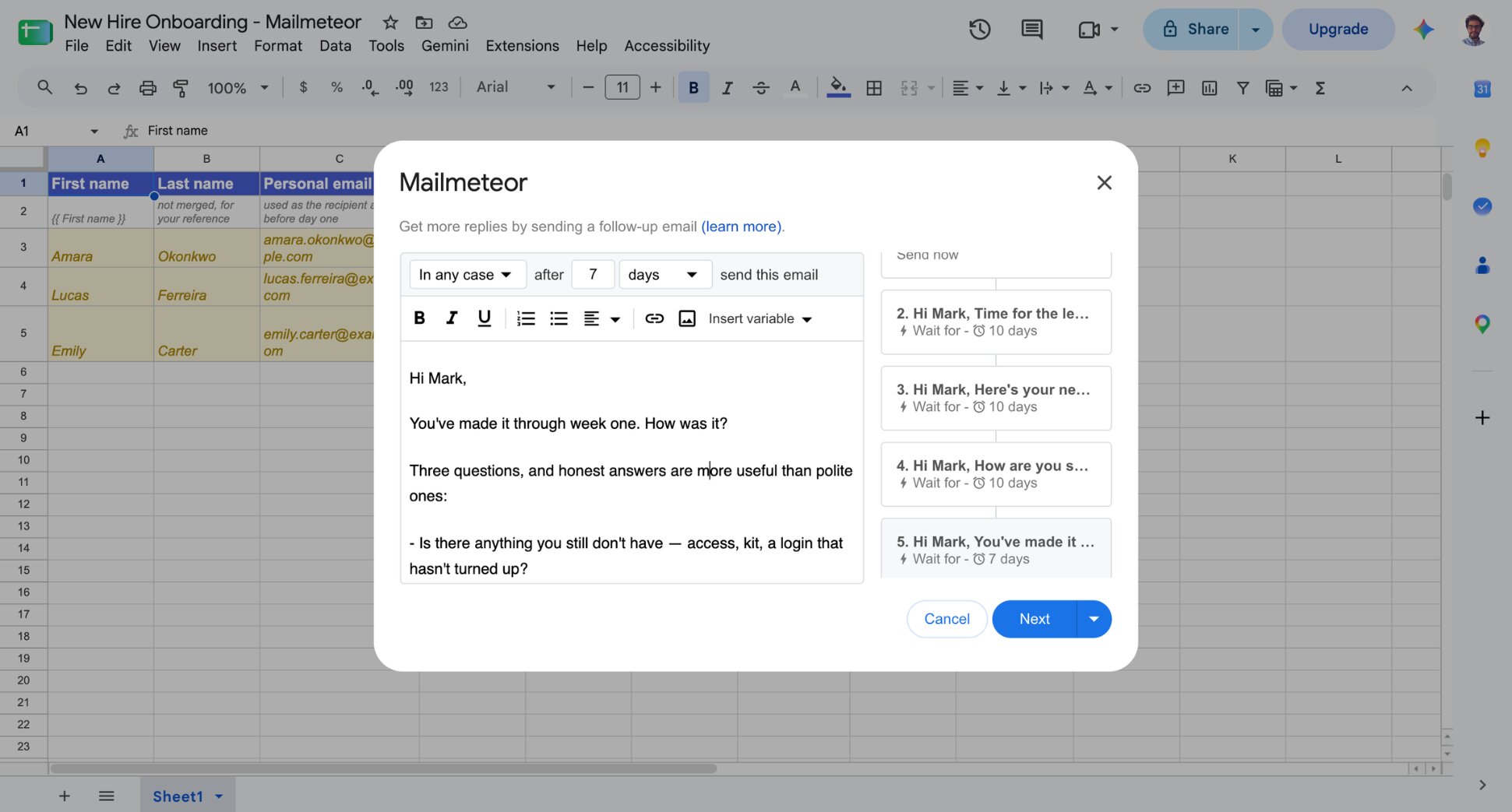Star the spreadsheet document
Image resolution: width=1512 pixels, height=812 pixels.
tap(390, 22)
